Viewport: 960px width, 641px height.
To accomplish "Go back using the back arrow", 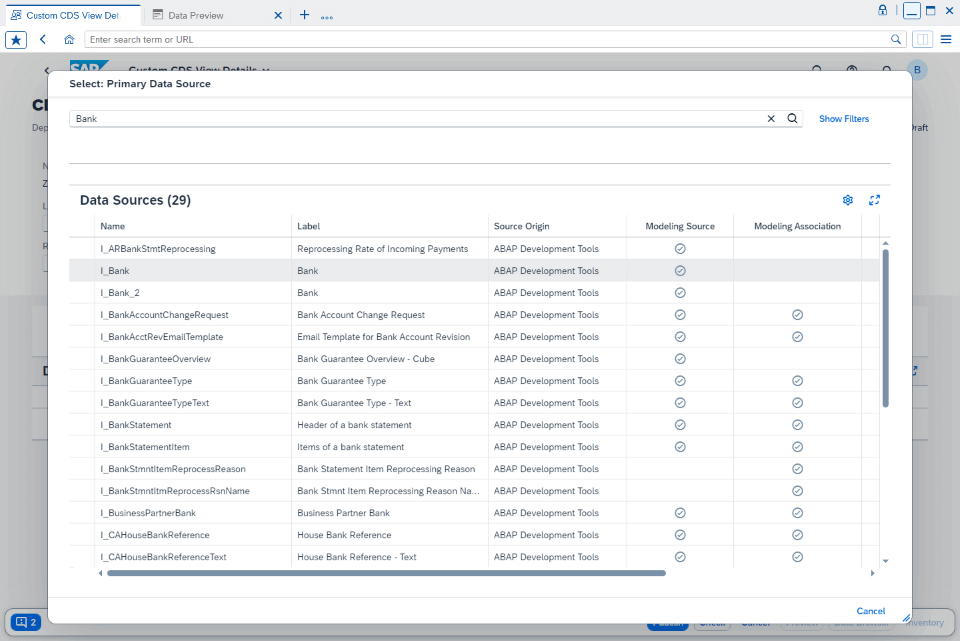I will 41,38.
